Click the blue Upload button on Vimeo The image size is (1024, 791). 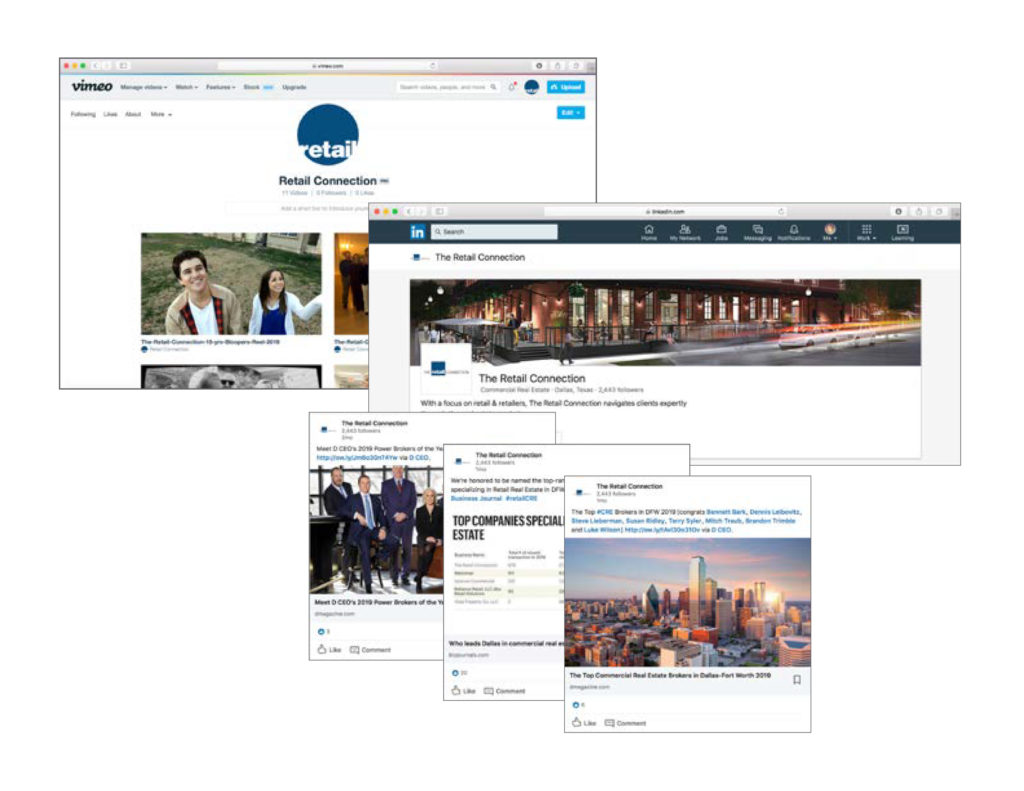click(566, 87)
